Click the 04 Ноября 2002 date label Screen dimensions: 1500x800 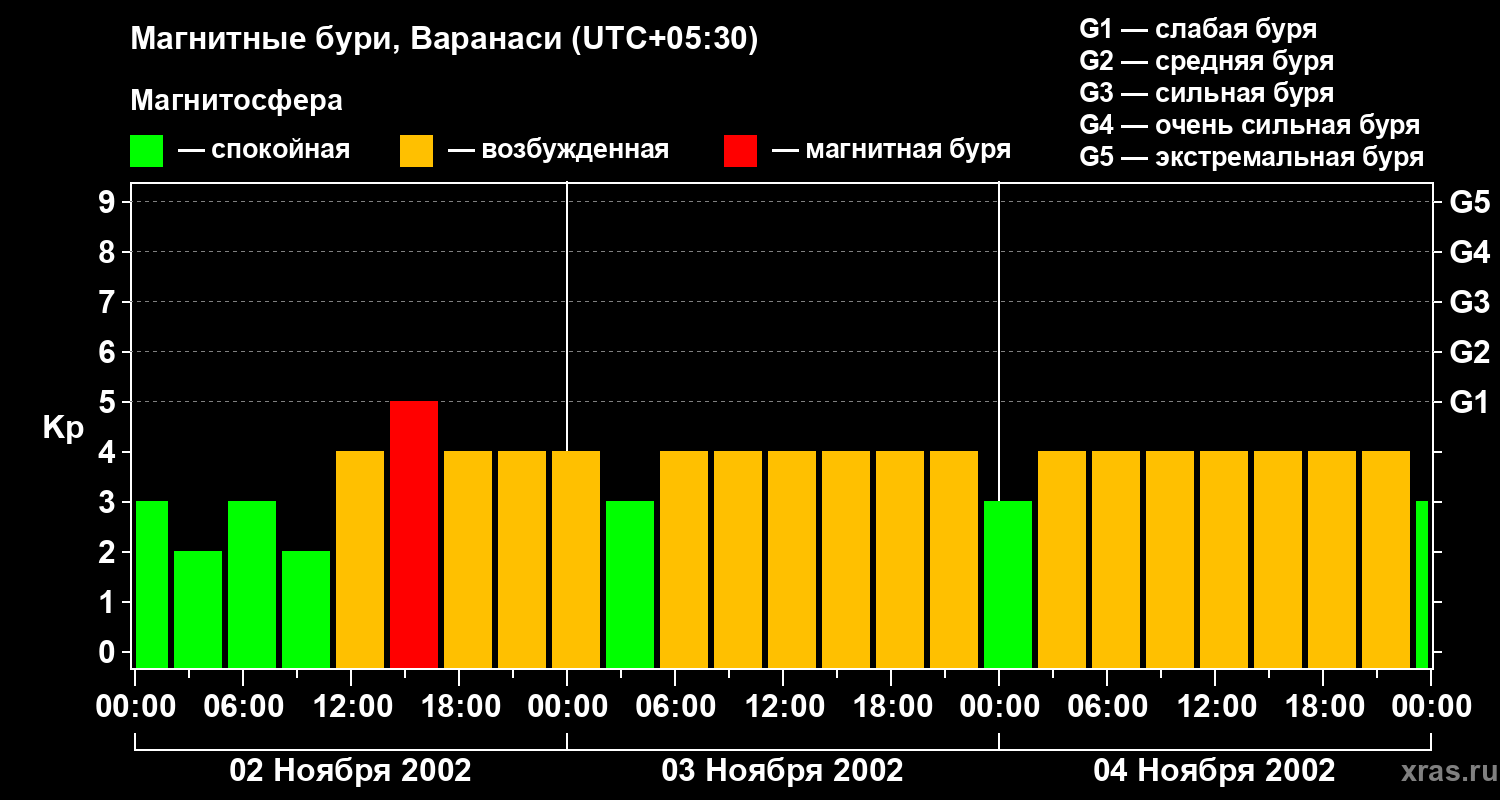(x=1214, y=770)
